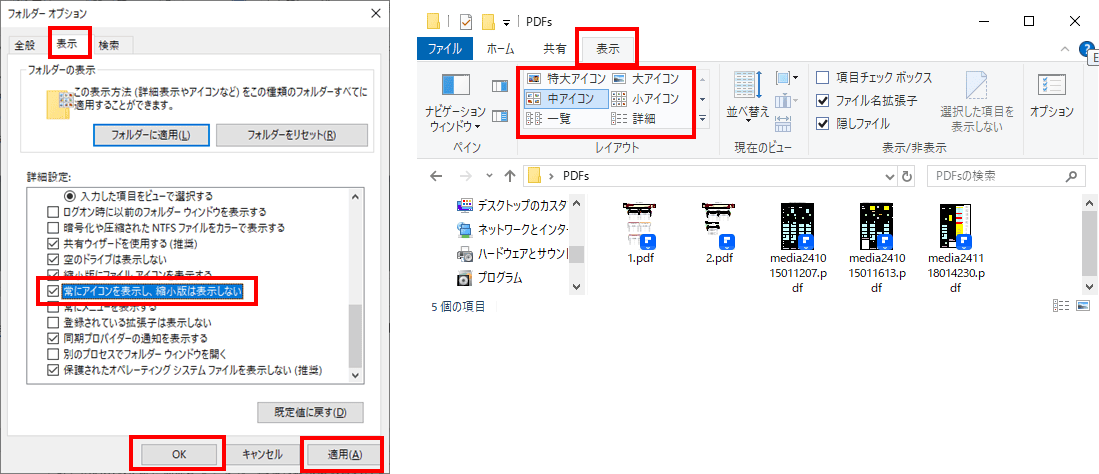The width and height of the screenshot is (1099, 474).
Task: Switch to large thumbnails view in status bar
Action: (x=1084, y=306)
